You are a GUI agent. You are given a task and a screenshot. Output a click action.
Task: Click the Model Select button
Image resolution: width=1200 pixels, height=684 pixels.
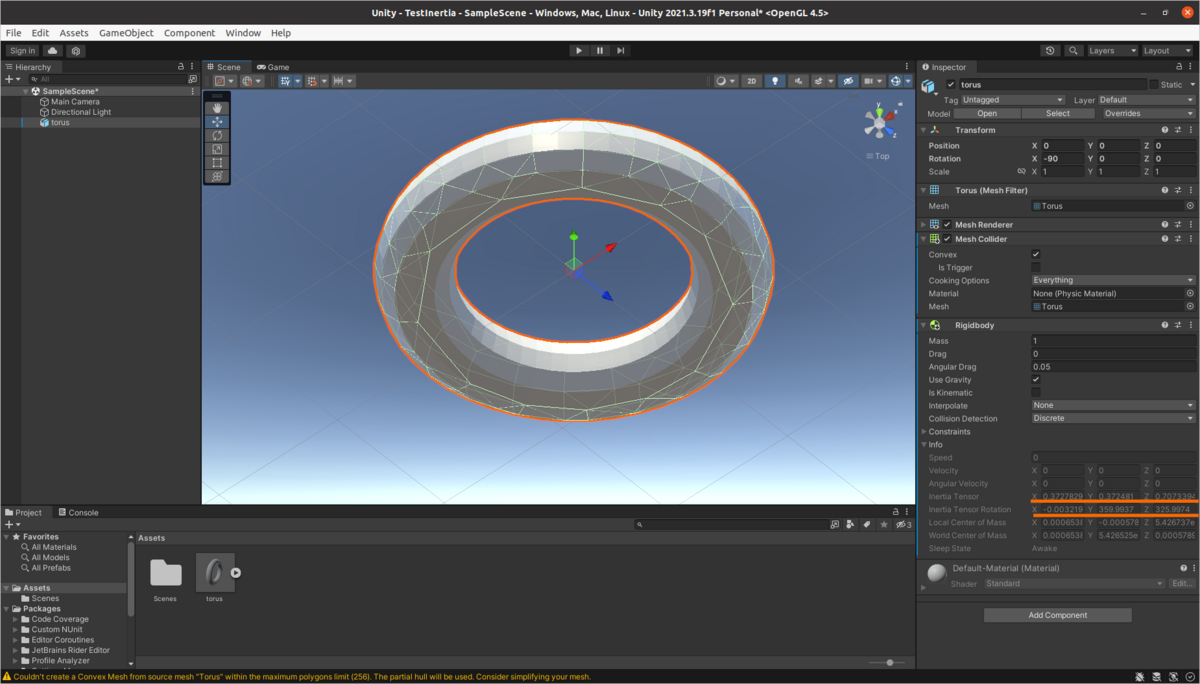click(x=1058, y=113)
